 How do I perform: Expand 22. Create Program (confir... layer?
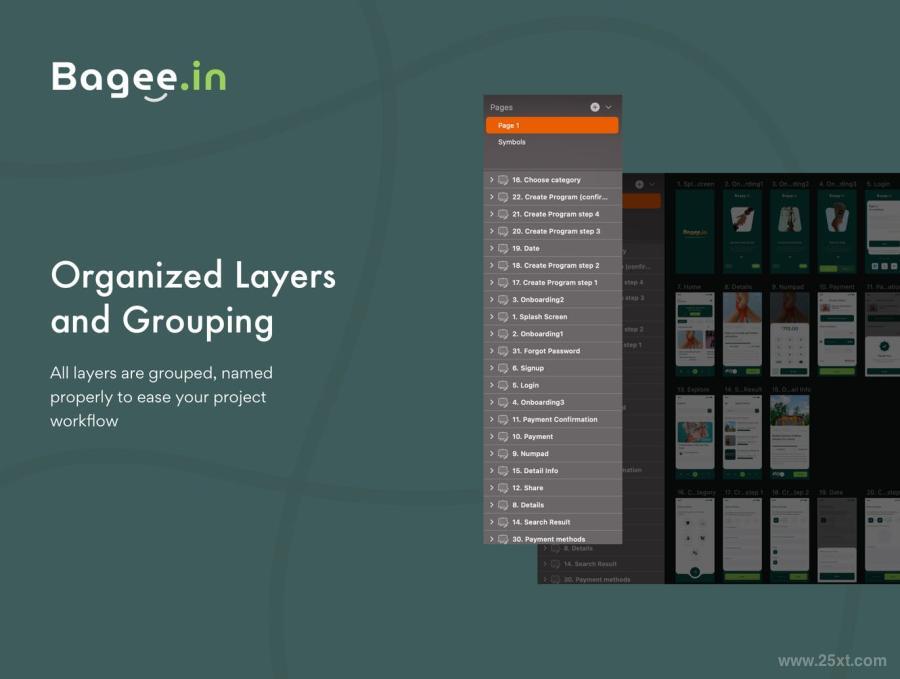492,197
